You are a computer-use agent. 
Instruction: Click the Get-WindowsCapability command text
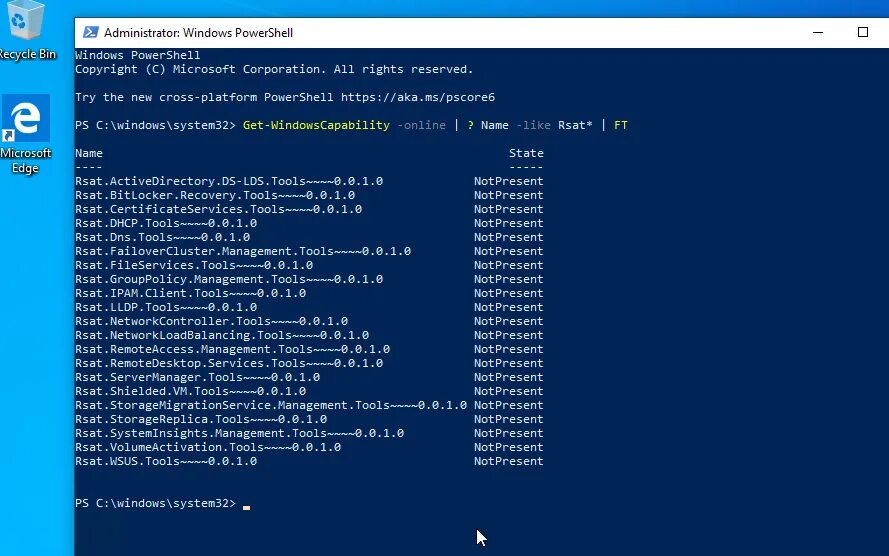[316, 125]
